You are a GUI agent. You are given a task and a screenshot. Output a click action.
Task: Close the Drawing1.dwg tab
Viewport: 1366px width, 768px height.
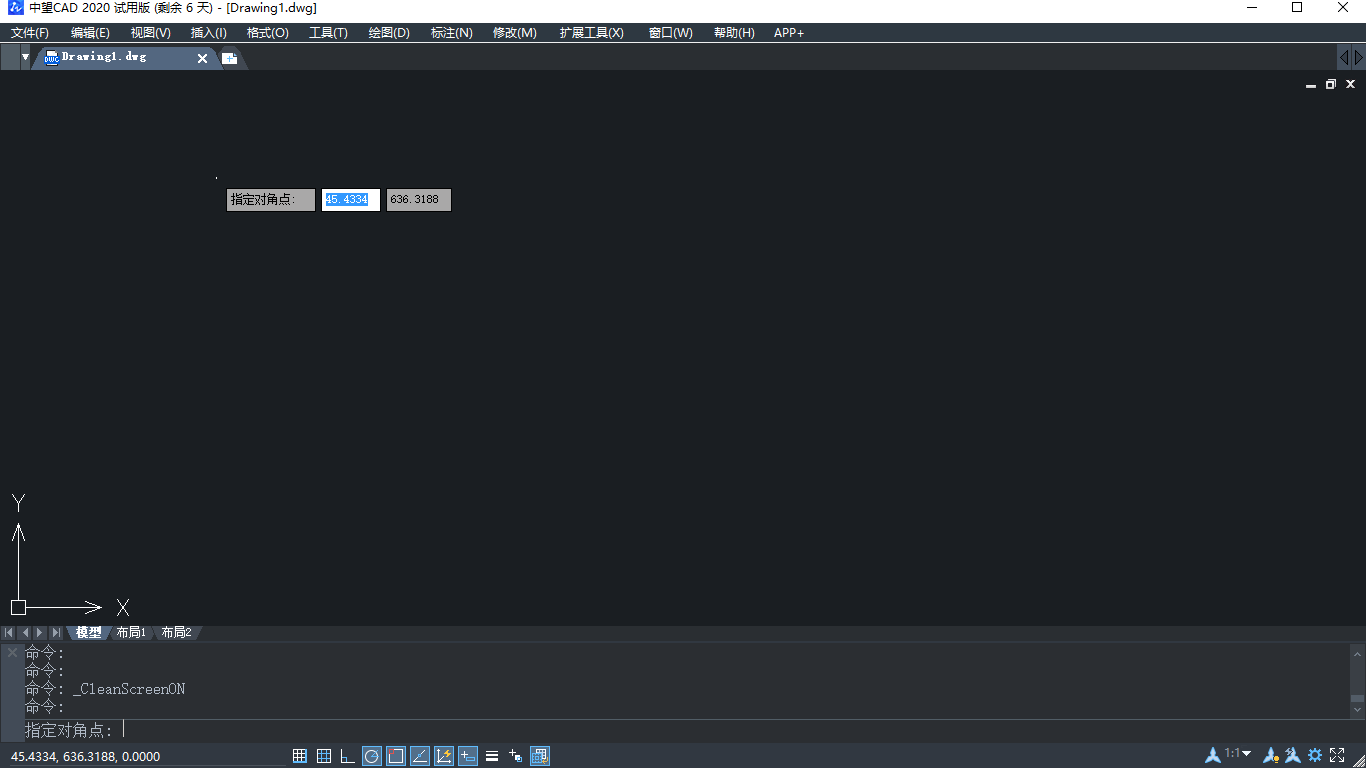click(x=202, y=58)
